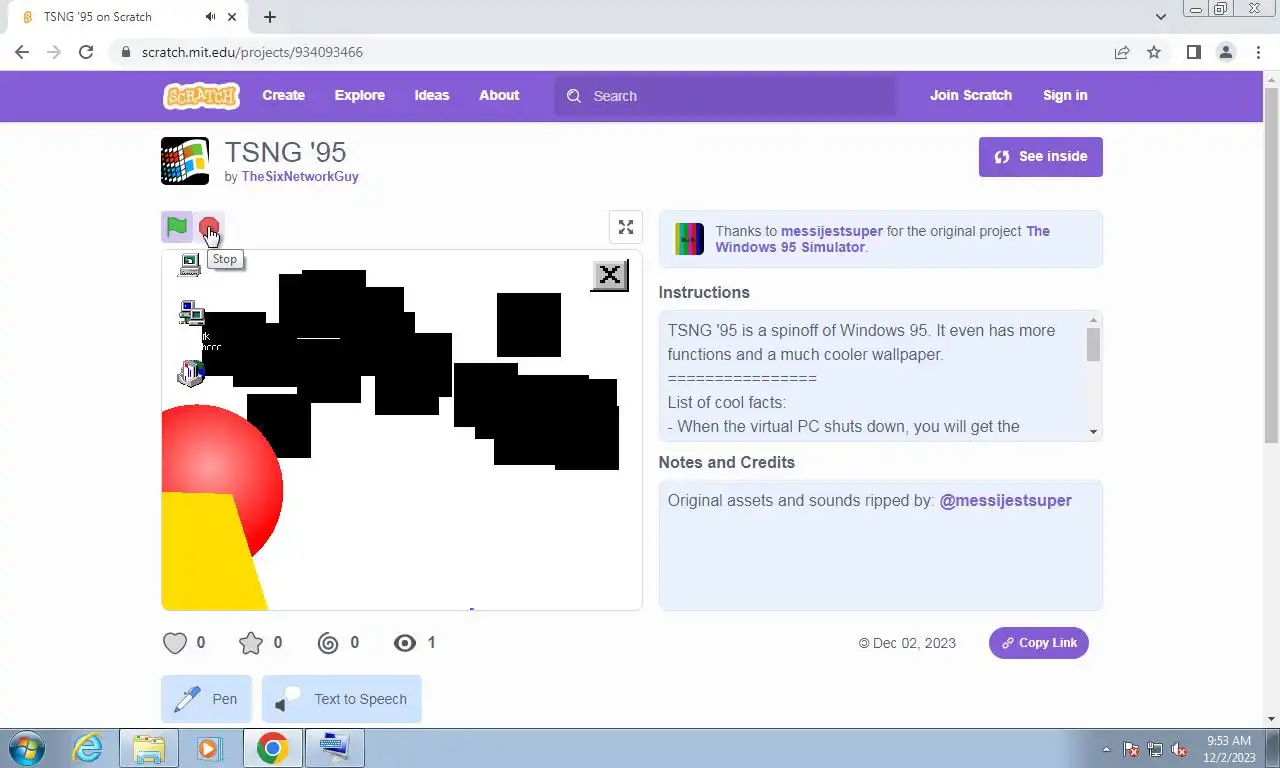Open a new browser tab

270,17
